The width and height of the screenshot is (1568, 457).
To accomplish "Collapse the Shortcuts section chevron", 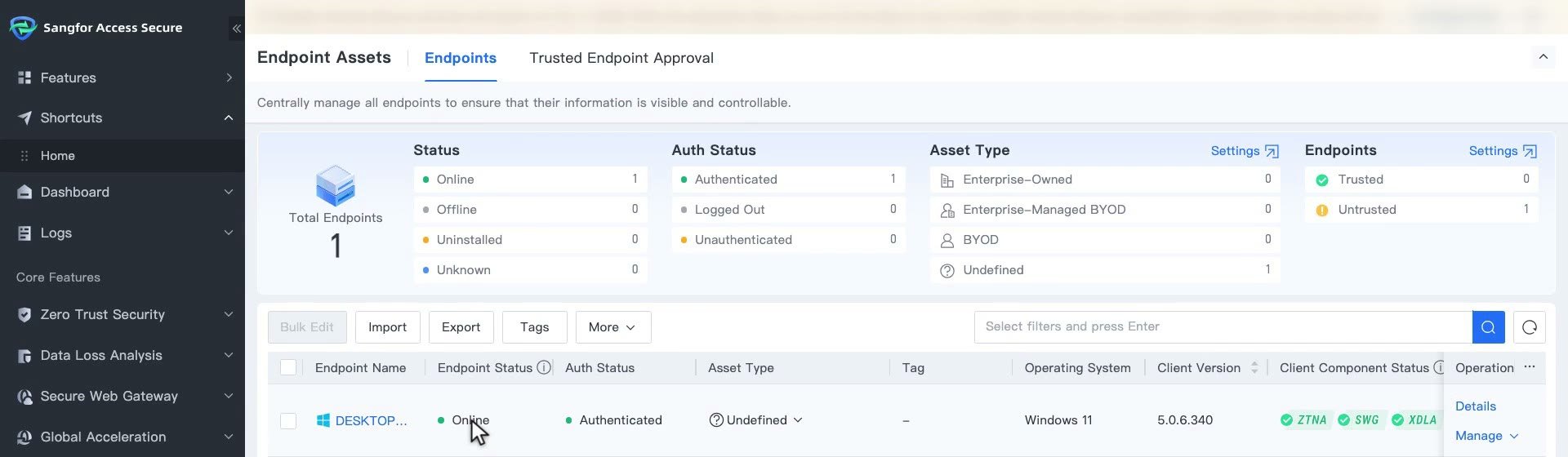I will click(x=229, y=118).
